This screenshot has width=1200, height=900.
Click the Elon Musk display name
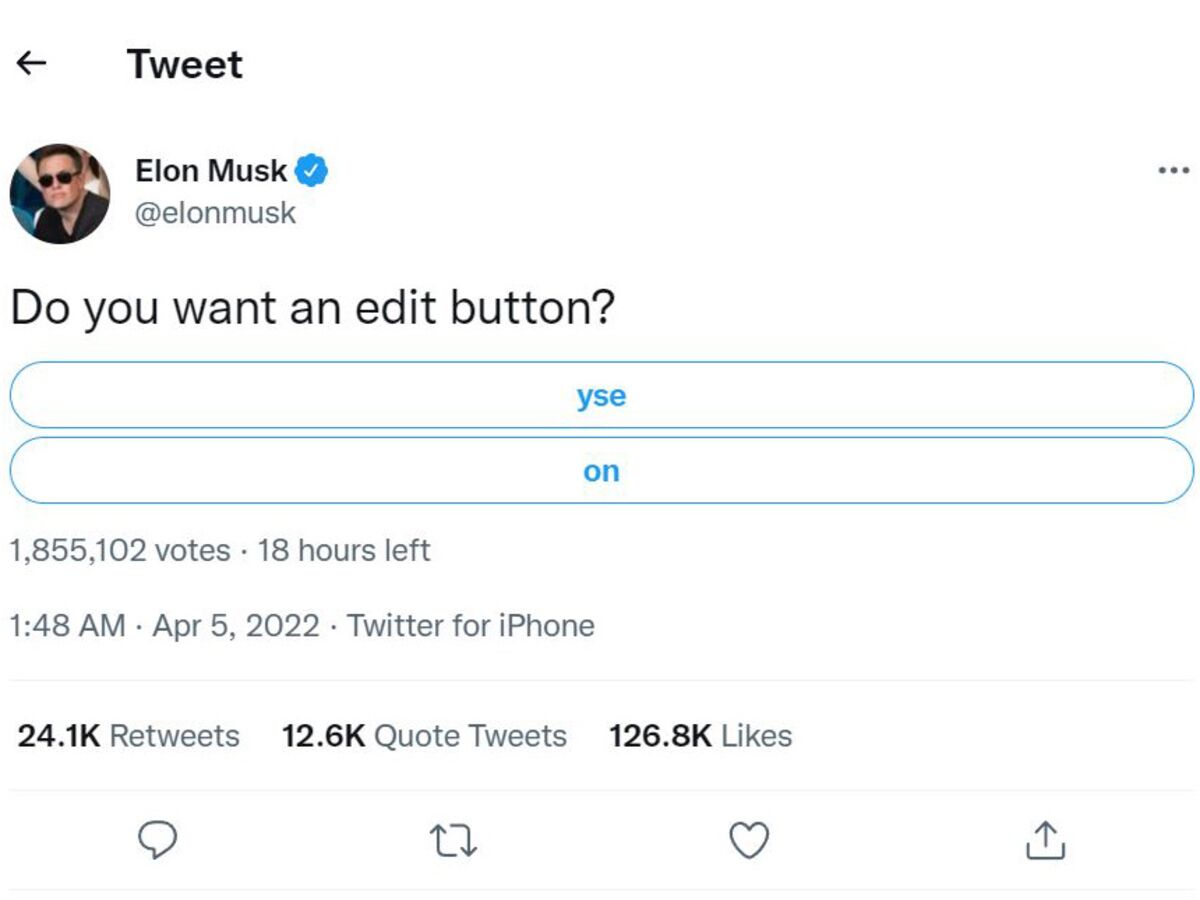click(x=211, y=171)
